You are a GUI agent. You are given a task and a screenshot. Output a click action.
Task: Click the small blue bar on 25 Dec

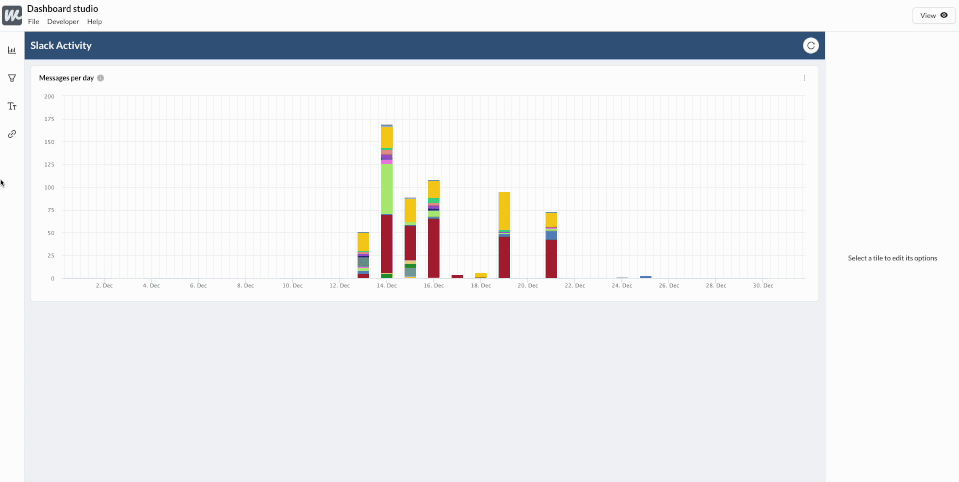coord(645,277)
